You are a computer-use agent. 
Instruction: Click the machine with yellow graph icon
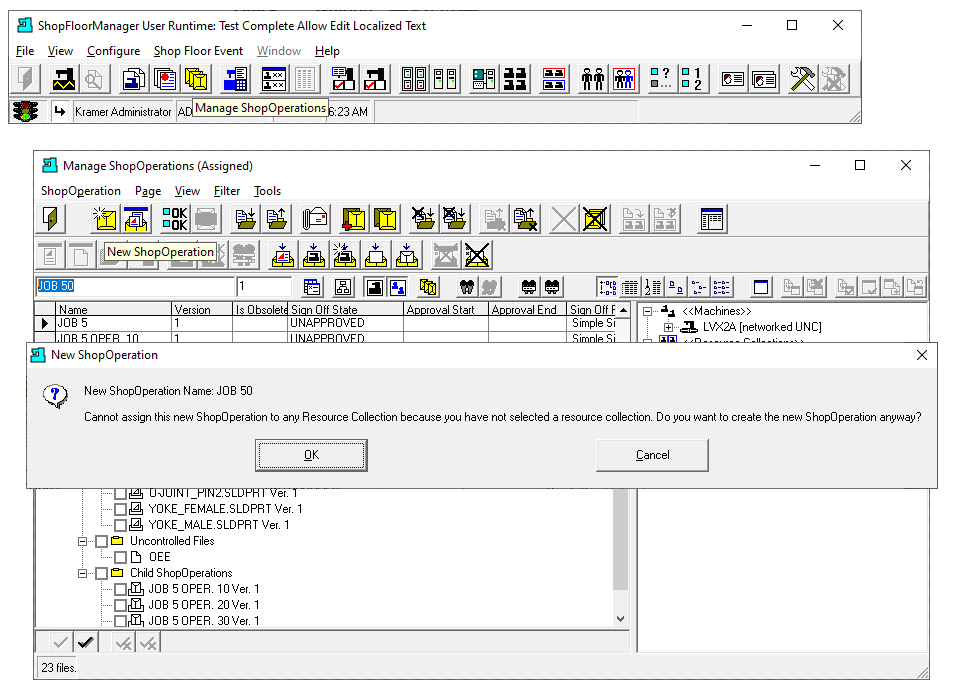[x=63, y=79]
